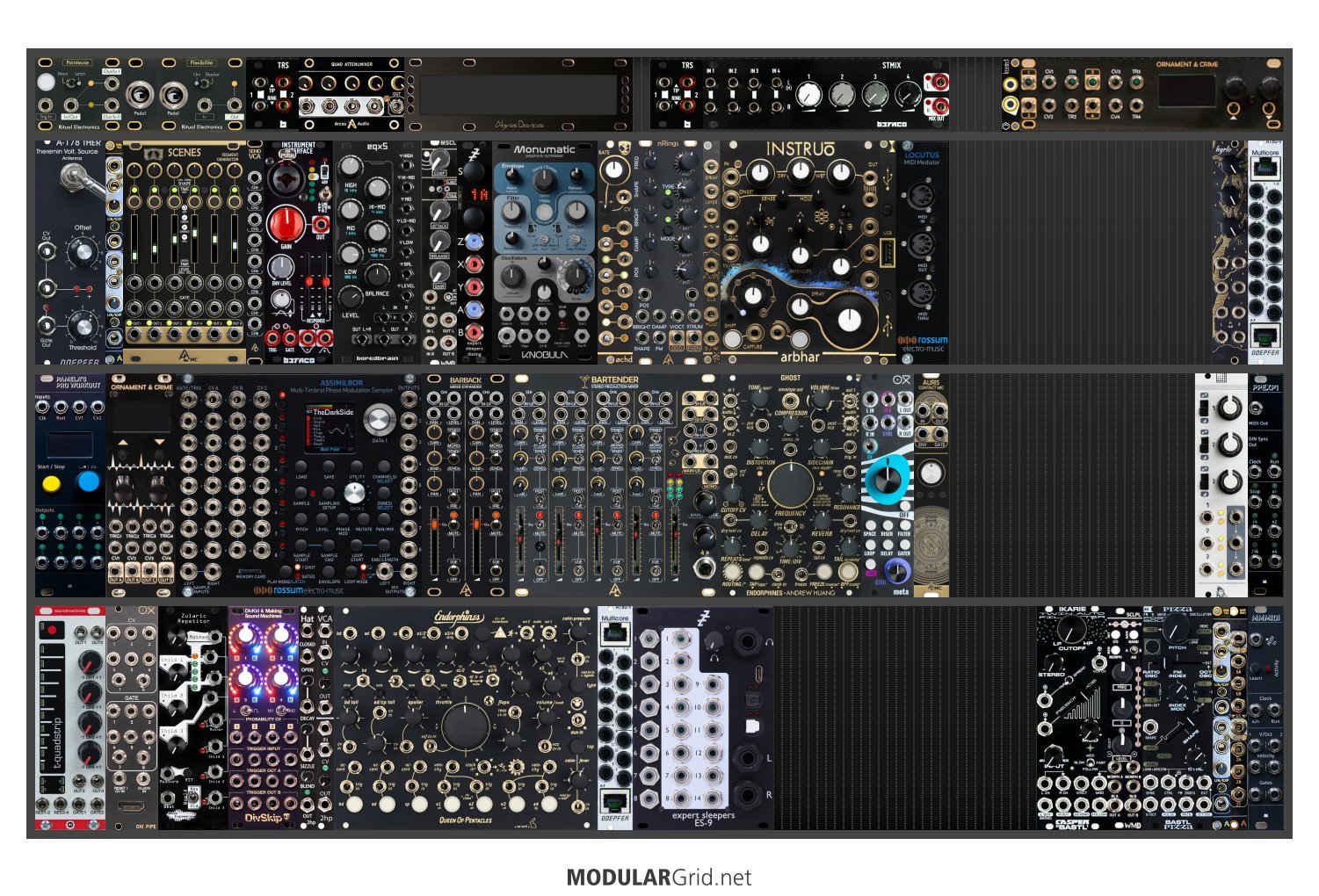Select the WMD MSCL compressor module
This screenshot has height=896, width=1319.
tap(439, 252)
